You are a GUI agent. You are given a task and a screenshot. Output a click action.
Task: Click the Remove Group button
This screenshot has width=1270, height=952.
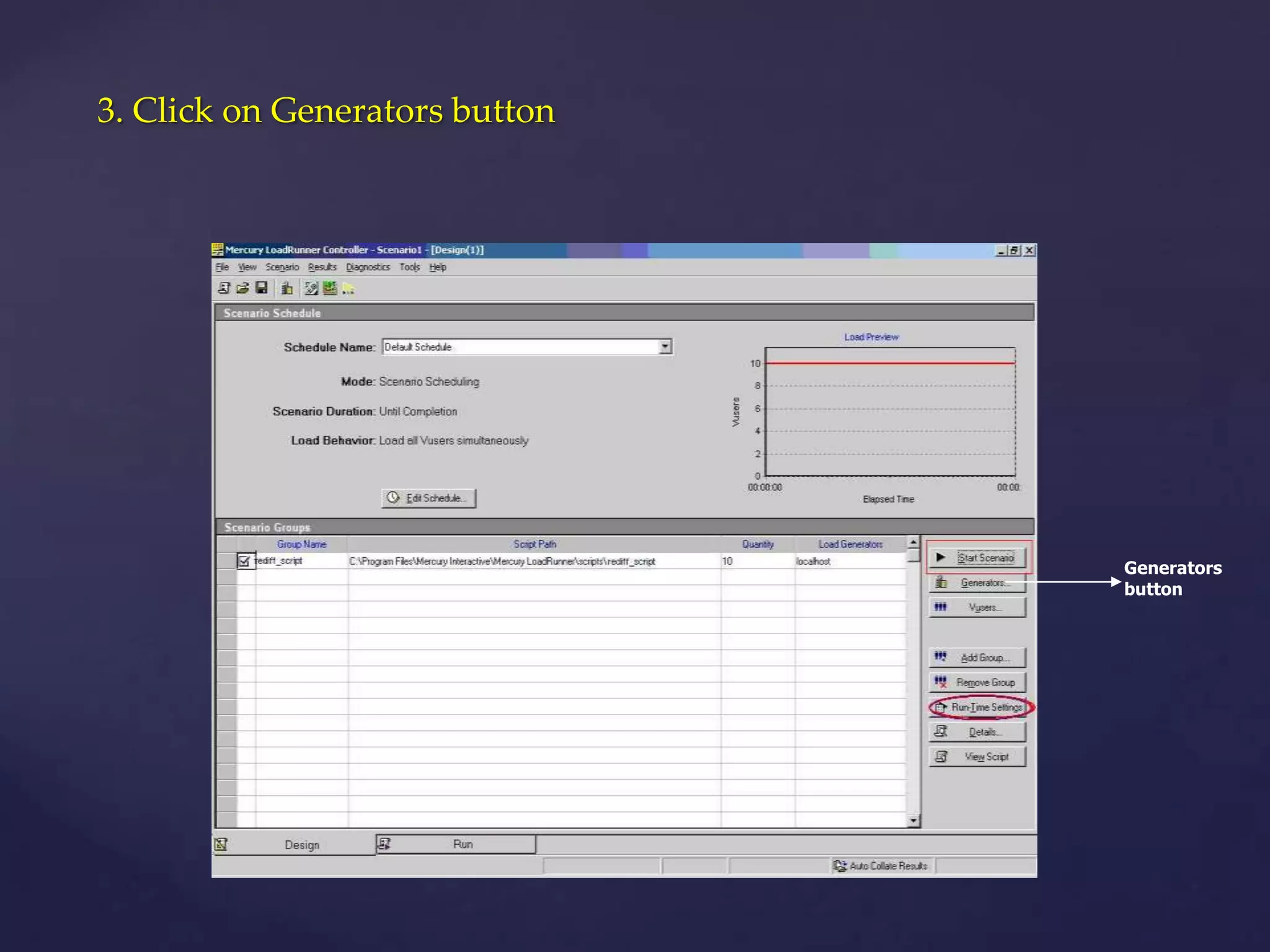pyautogui.click(x=977, y=682)
